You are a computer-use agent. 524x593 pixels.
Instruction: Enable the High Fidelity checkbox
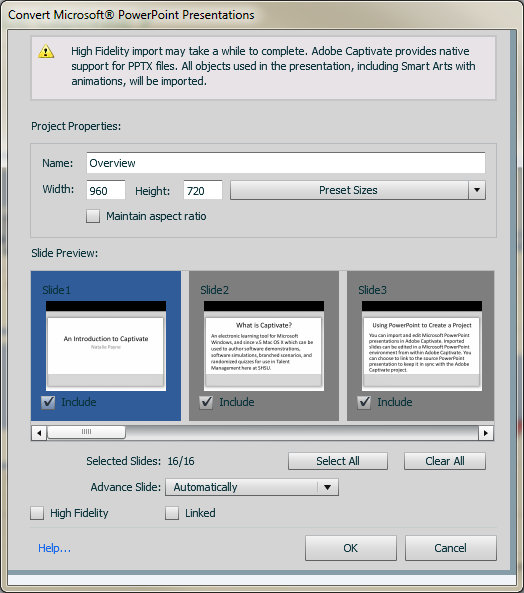coord(37,513)
